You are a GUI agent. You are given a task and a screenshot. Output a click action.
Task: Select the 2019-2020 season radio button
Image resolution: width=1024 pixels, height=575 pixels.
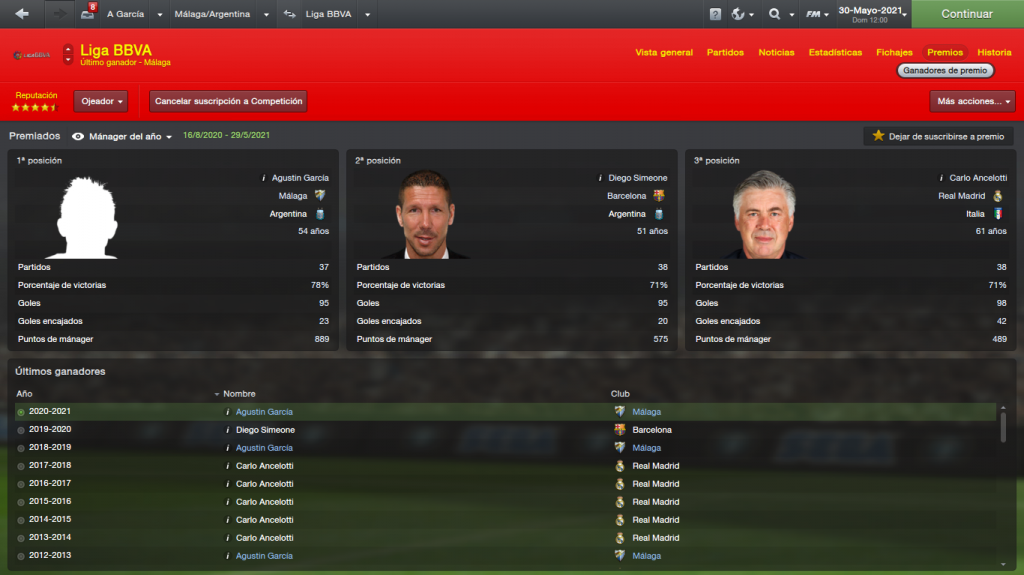click(x=21, y=430)
